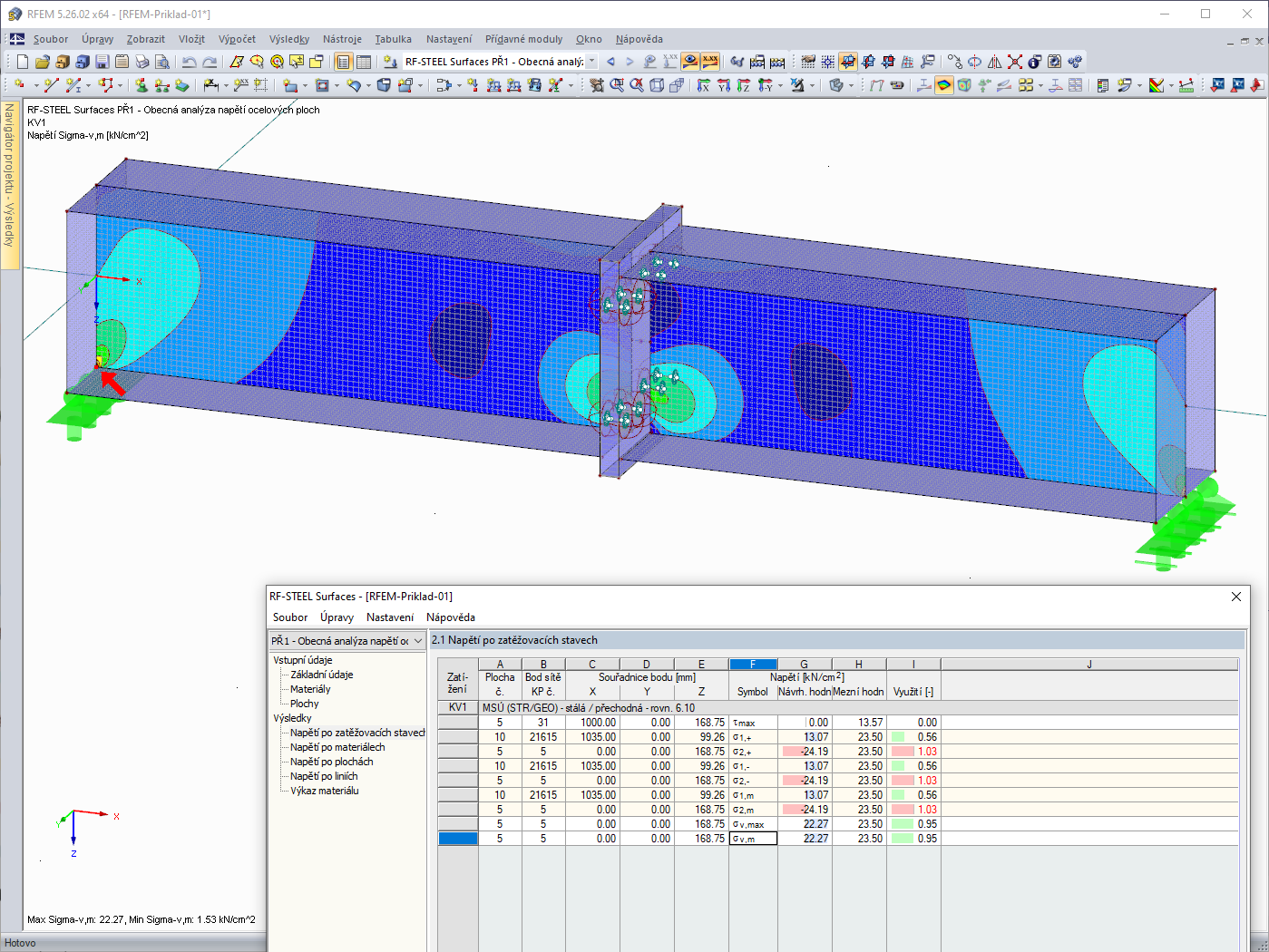Open the RF-STEEL Surfaces case dropdown
1269x952 pixels.
tap(591, 62)
